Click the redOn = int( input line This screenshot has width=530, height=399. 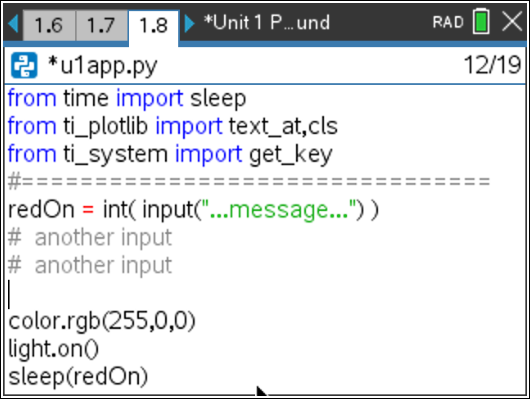pos(193,210)
